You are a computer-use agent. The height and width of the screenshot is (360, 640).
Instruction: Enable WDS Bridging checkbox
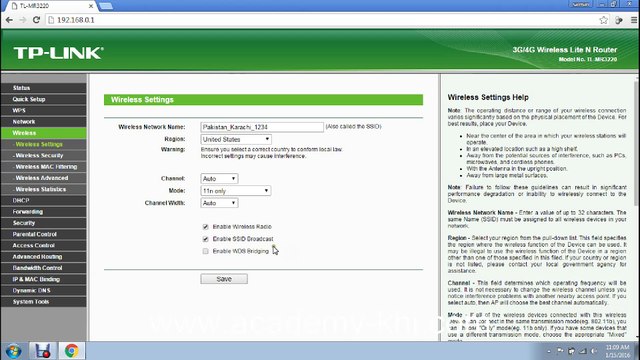tap(205, 251)
